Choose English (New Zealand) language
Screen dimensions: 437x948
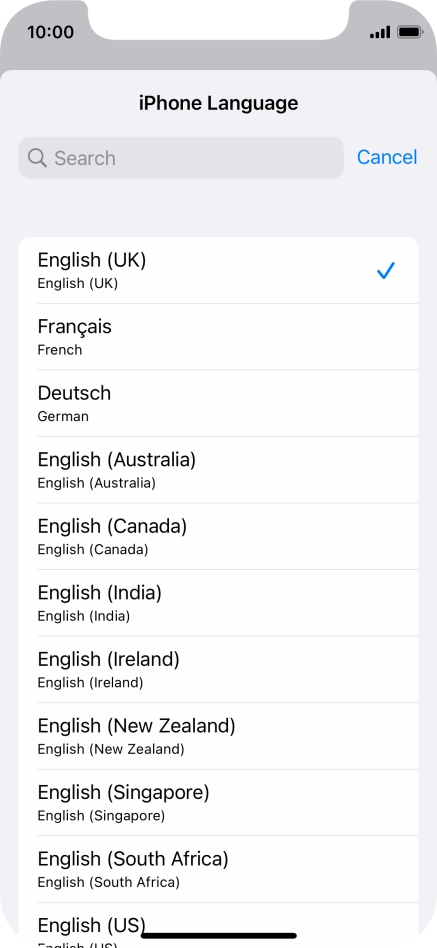218,736
